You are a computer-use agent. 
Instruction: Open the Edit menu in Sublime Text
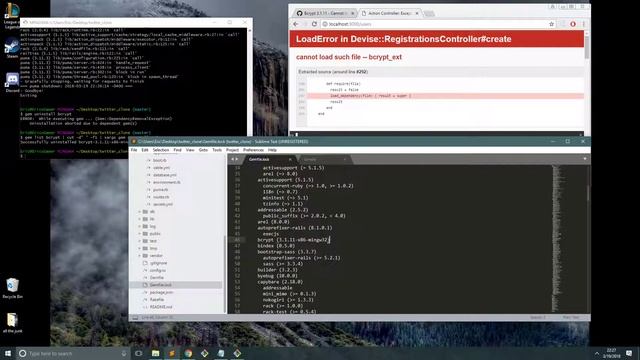(145, 150)
